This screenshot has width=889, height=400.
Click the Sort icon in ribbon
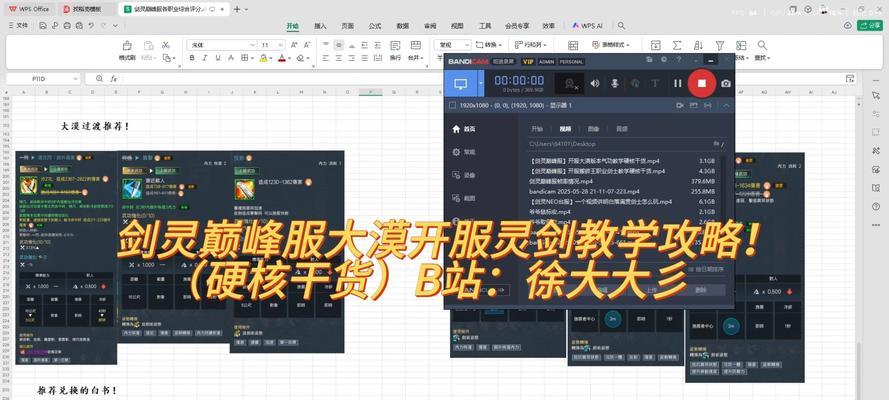tap(698, 45)
